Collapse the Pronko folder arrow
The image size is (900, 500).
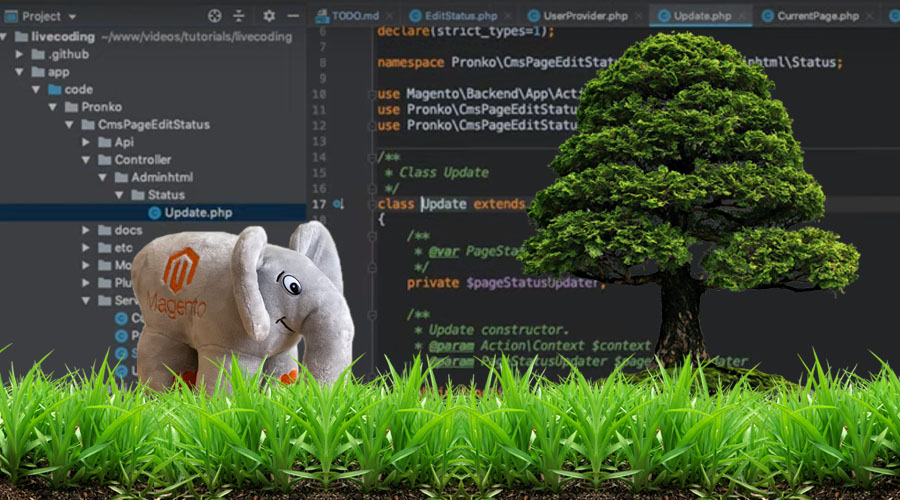click(x=53, y=107)
